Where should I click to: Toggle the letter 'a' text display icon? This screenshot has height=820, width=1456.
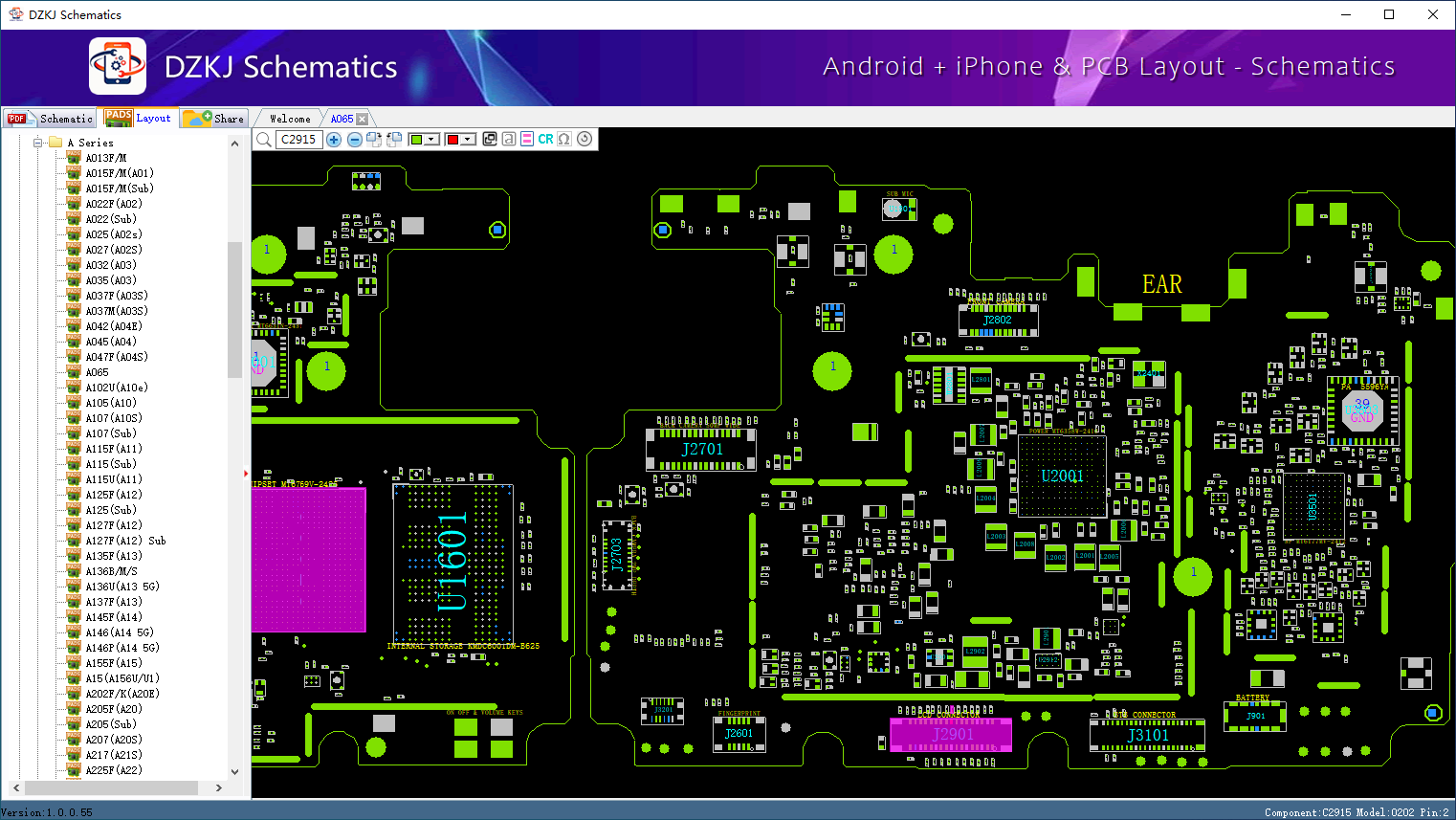pos(508,139)
